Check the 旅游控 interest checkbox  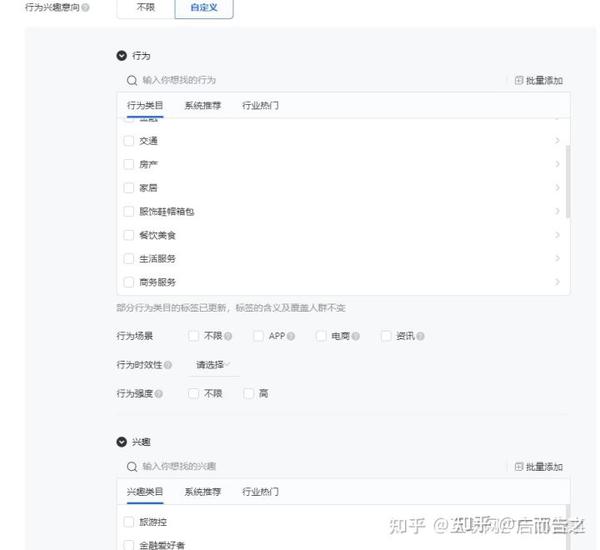point(129,522)
